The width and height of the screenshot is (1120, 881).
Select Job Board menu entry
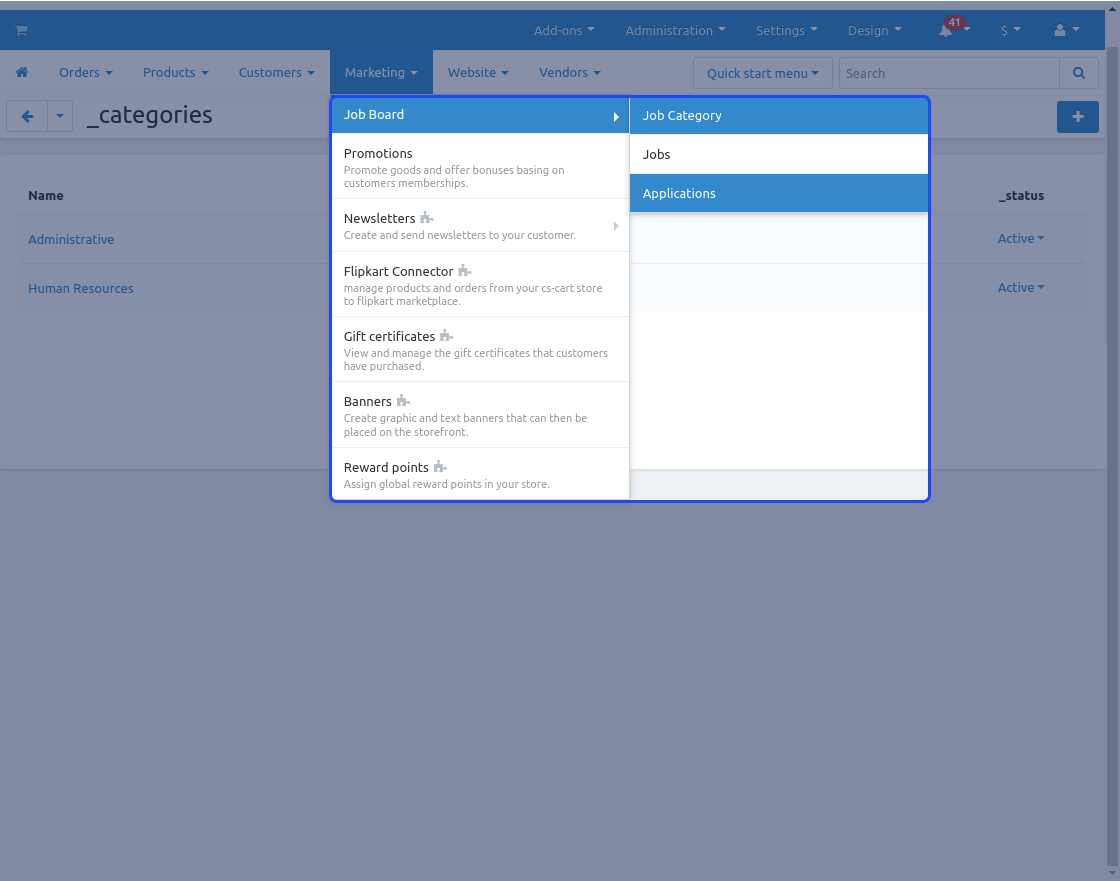tap(480, 115)
